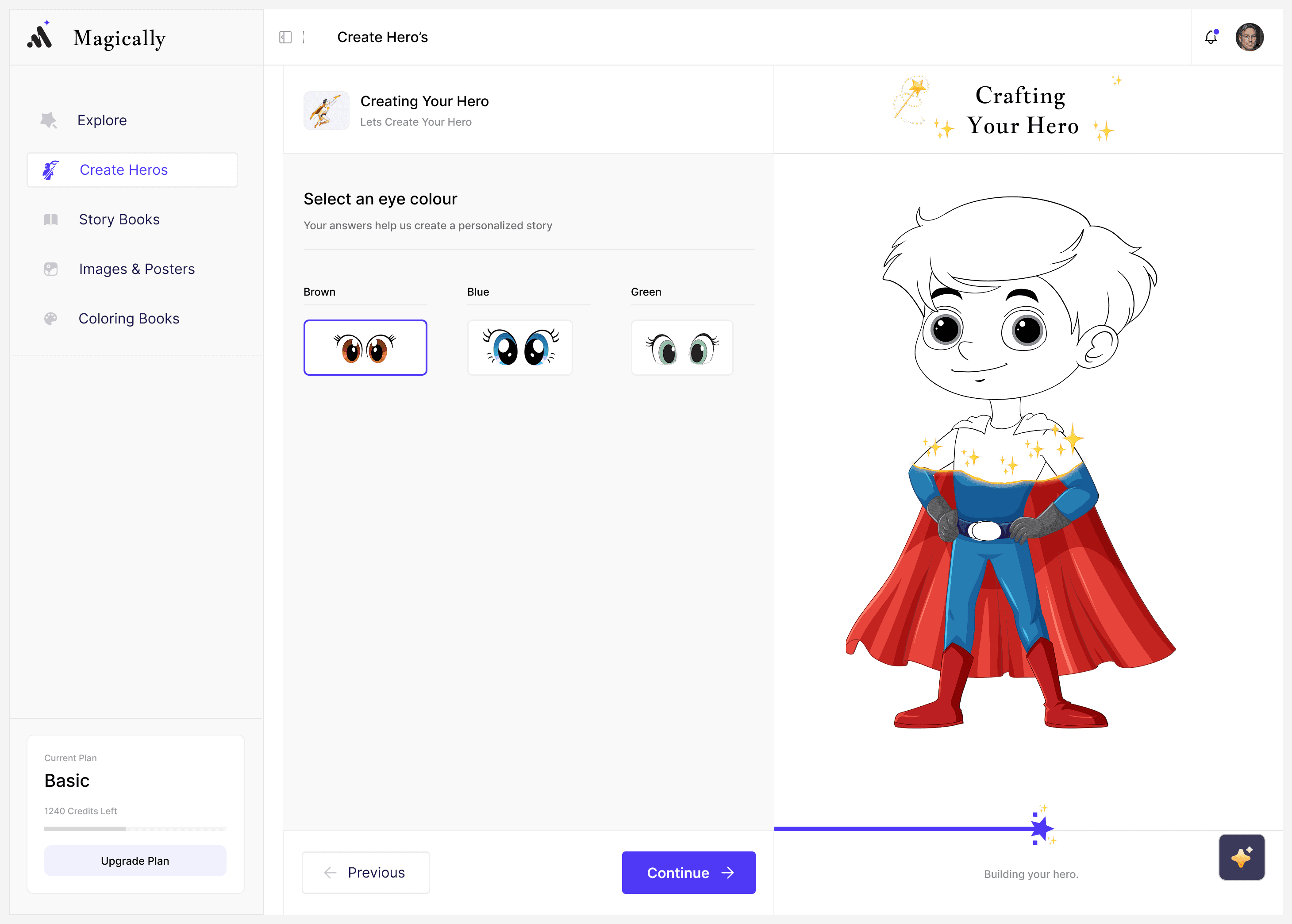
Task: Navigate to Images & Posters
Action: (137, 269)
